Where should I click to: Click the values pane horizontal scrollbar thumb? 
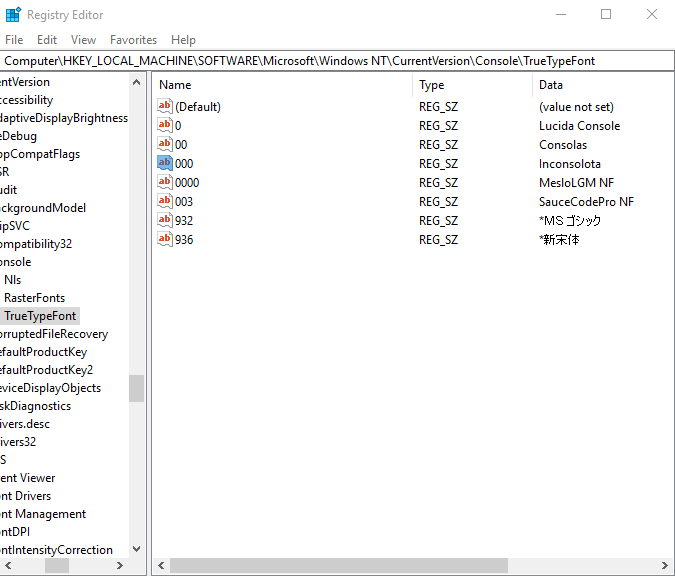click(x=339, y=565)
